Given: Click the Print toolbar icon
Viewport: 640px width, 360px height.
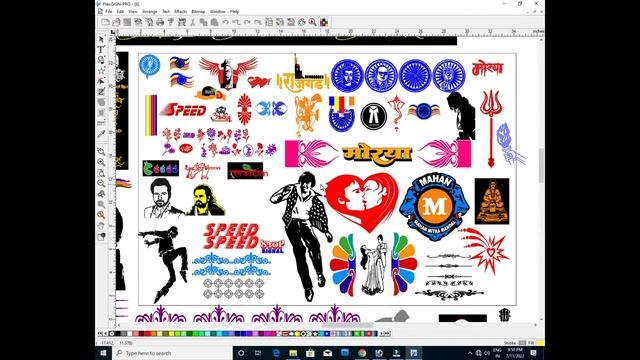Looking at the screenshot, I should click(x=160, y=22).
